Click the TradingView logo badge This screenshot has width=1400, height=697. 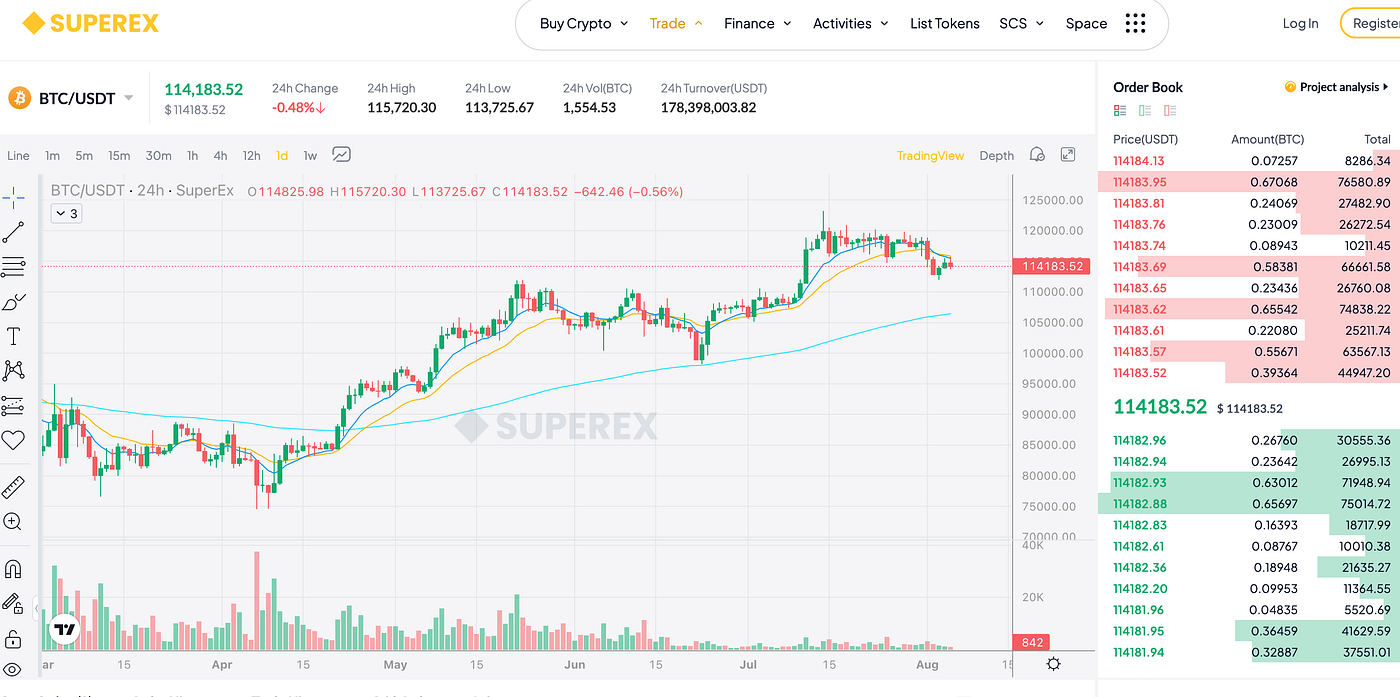coord(65,630)
